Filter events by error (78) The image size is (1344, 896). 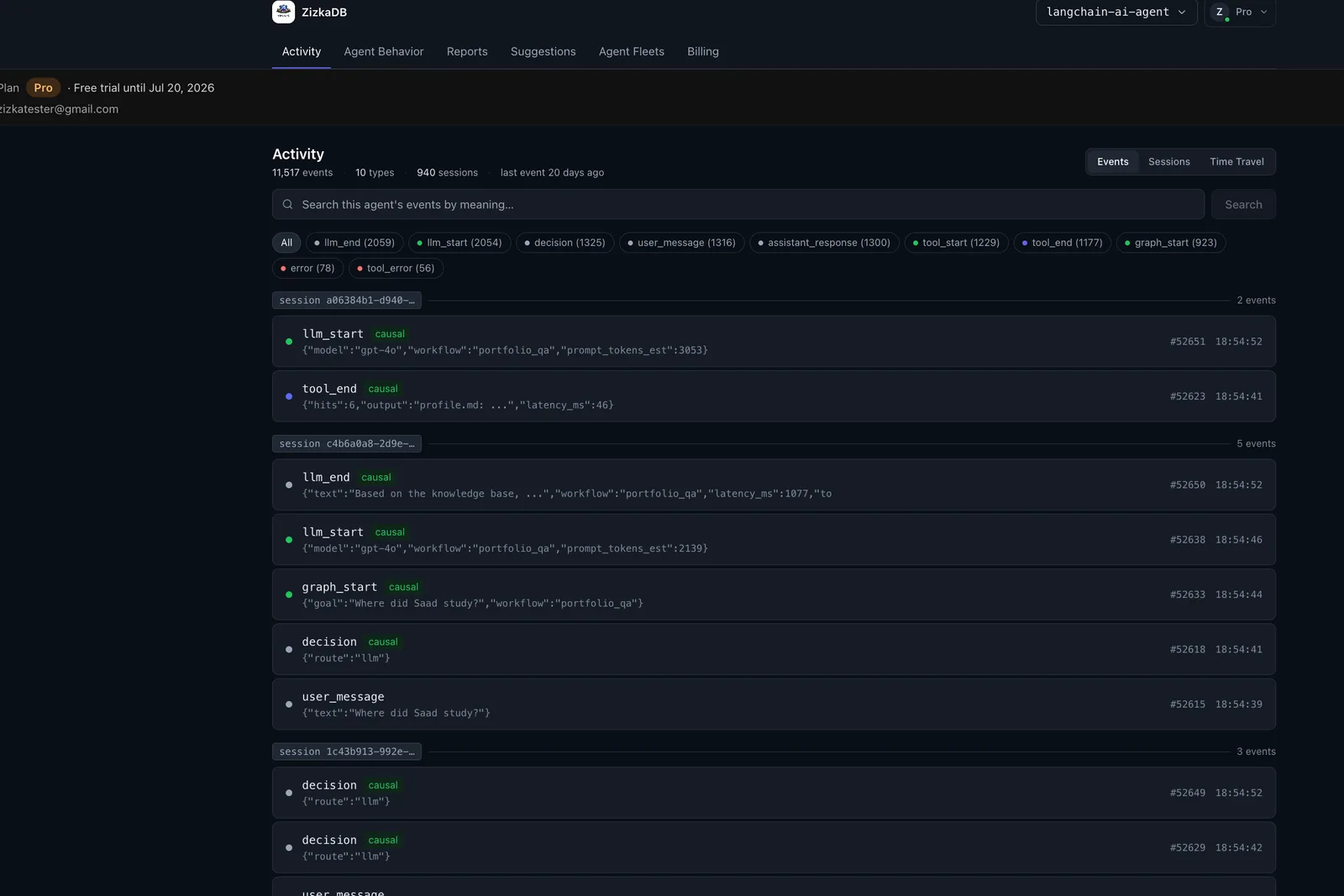coord(307,269)
